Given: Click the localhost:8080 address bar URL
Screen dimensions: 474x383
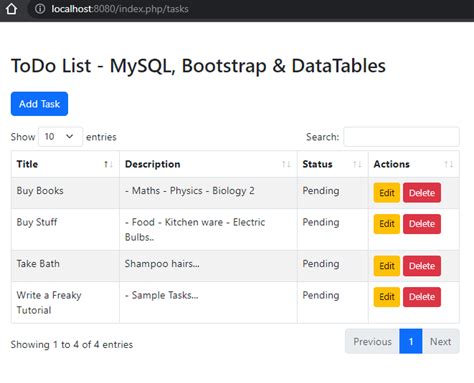Looking at the screenshot, I should [120, 9].
